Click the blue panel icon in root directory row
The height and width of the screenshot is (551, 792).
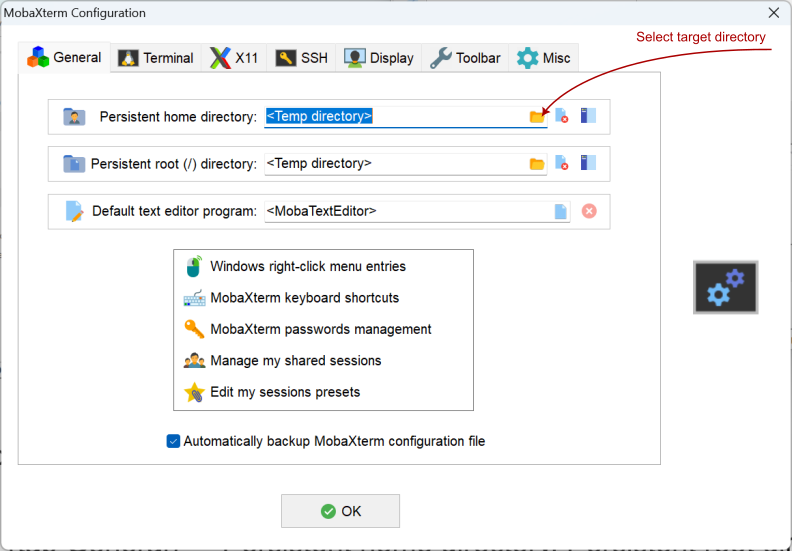click(588, 163)
